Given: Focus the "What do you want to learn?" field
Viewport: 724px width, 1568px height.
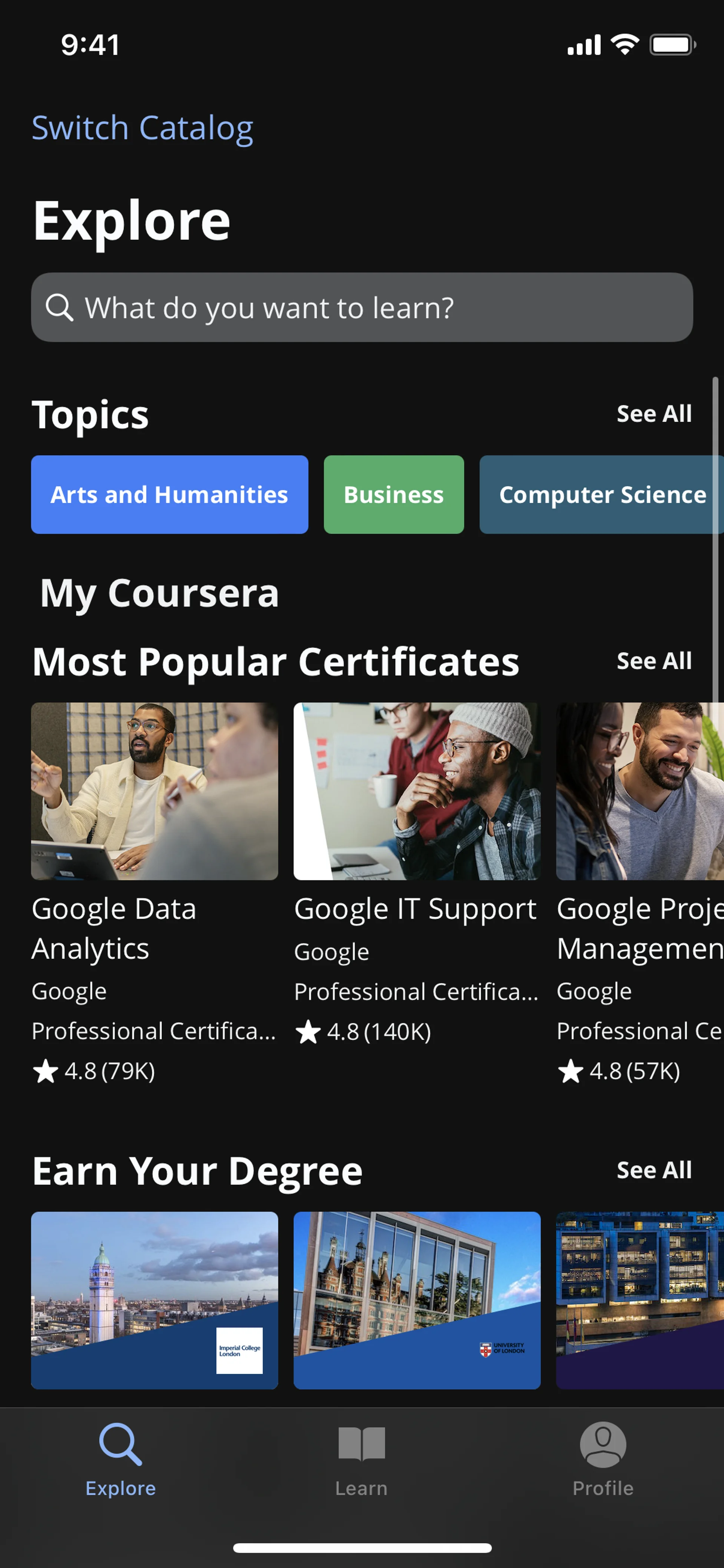Looking at the screenshot, I should click(377, 307).
